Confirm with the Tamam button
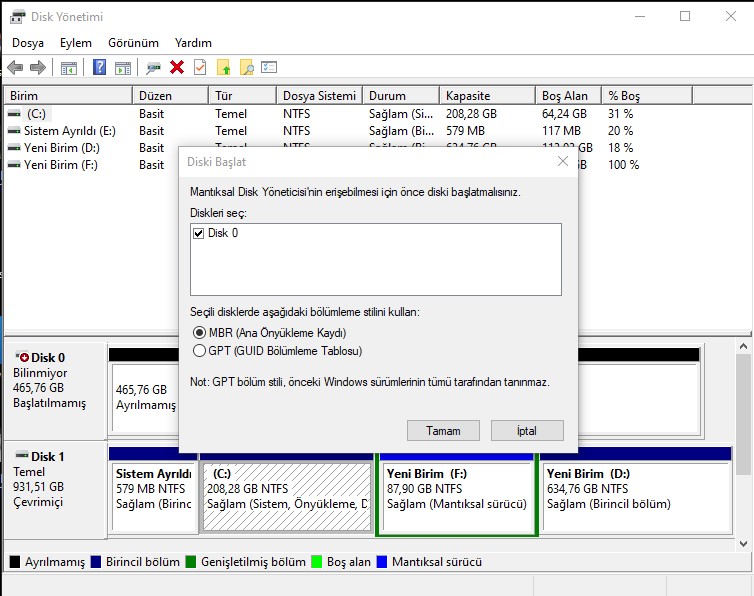This screenshot has height=596, width=754. [443, 431]
